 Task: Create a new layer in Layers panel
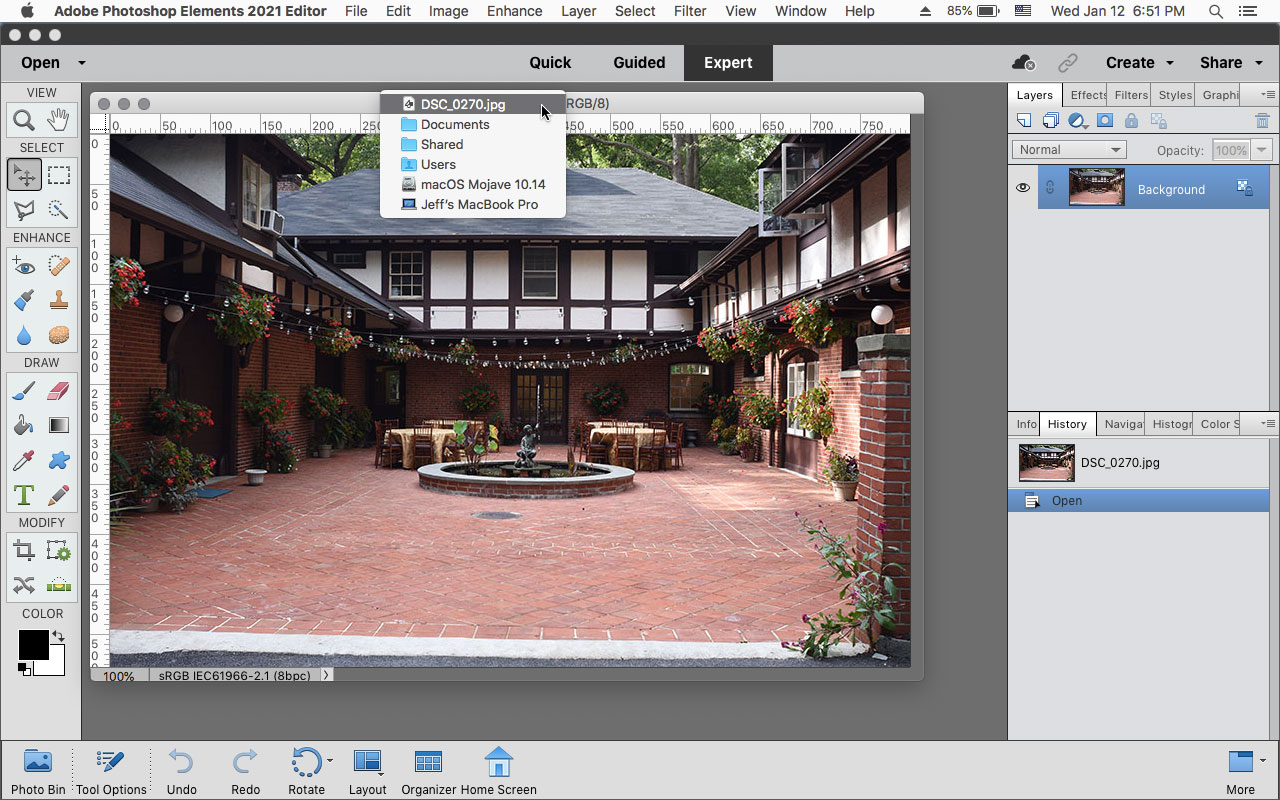click(1023, 120)
